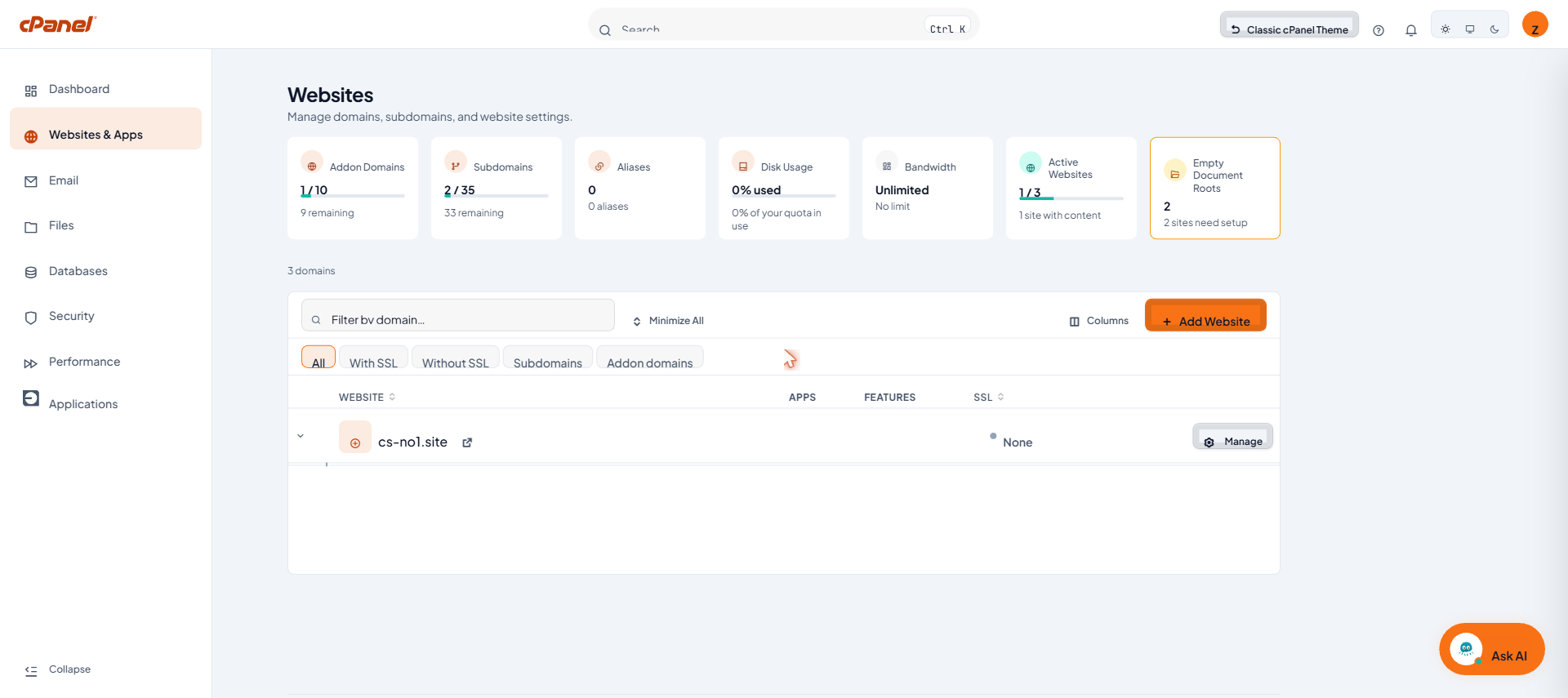Open the Ask AI chat
Screen dimensions: 1568x698
pyautogui.click(x=1492, y=649)
